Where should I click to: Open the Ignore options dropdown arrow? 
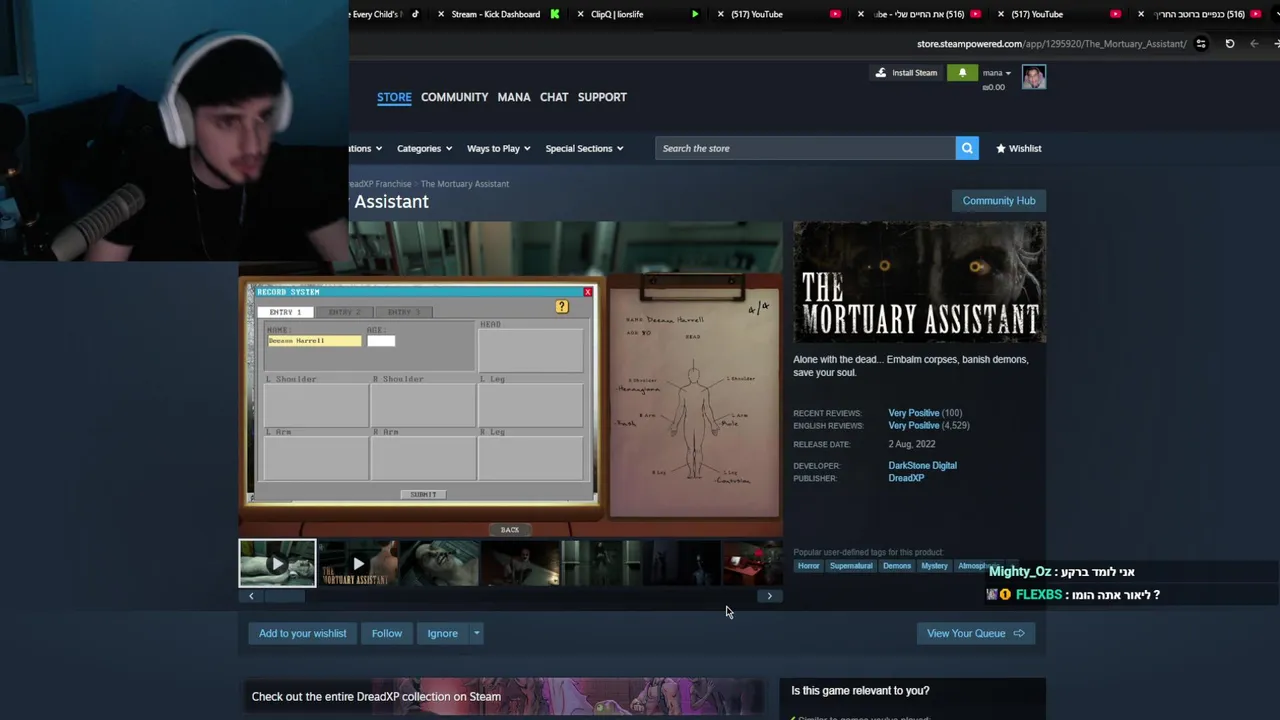click(476, 633)
